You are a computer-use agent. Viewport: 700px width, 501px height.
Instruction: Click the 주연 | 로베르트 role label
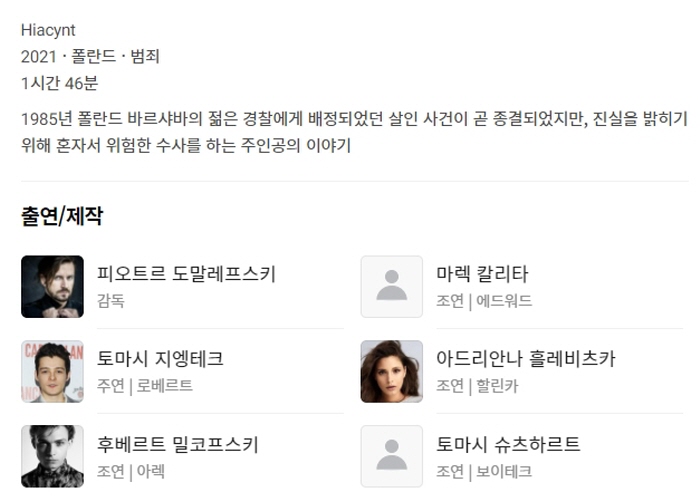point(145,386)
